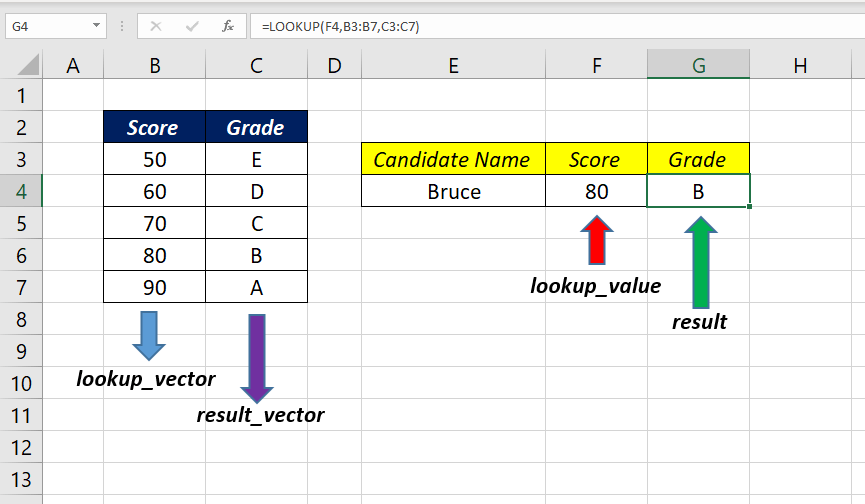Select cell B4 containing 60
The width and height of the screenshot is (865, 504).
pos(154,191)
